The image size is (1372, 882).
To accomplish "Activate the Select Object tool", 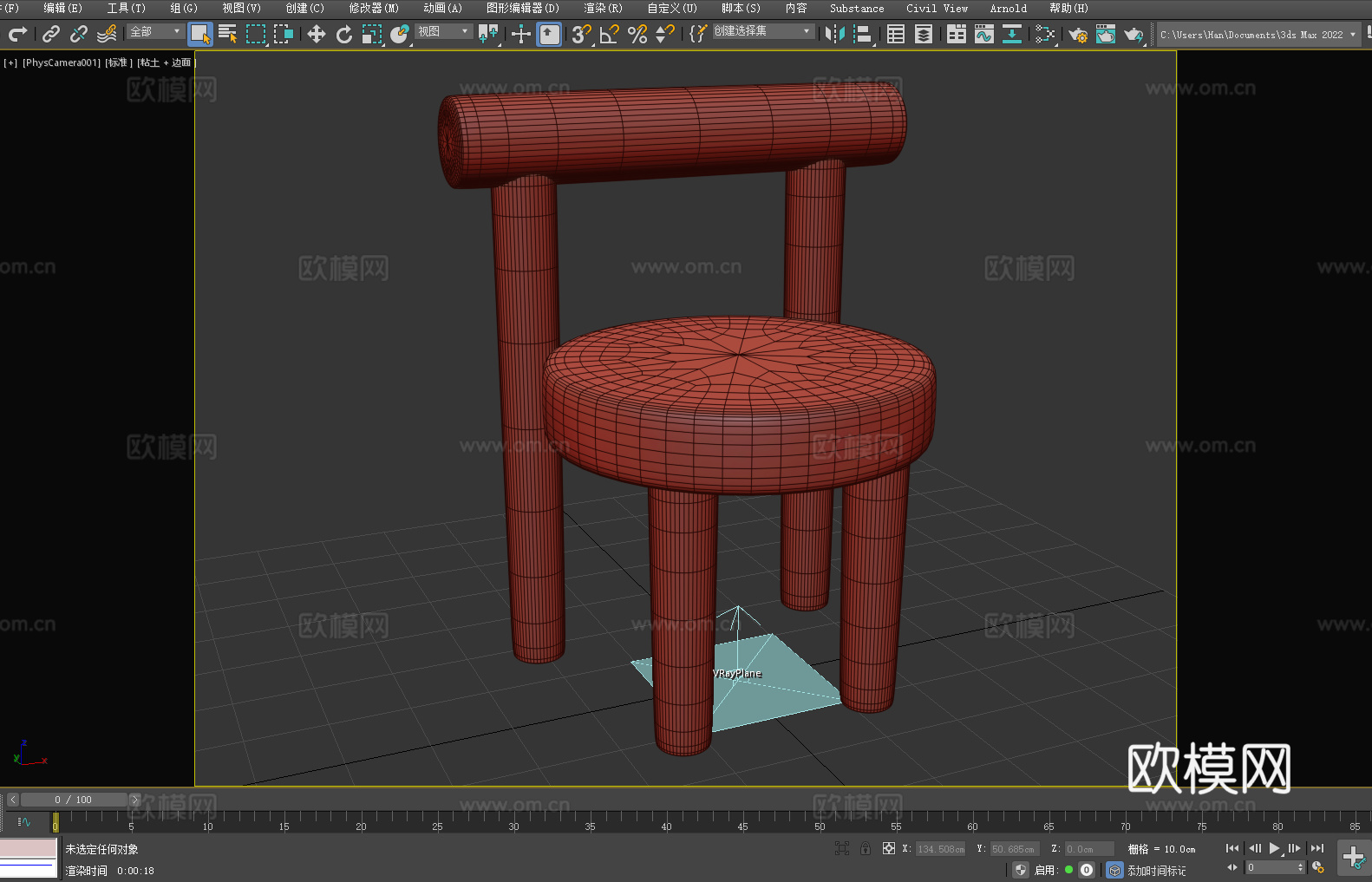I will click(200, 35).
